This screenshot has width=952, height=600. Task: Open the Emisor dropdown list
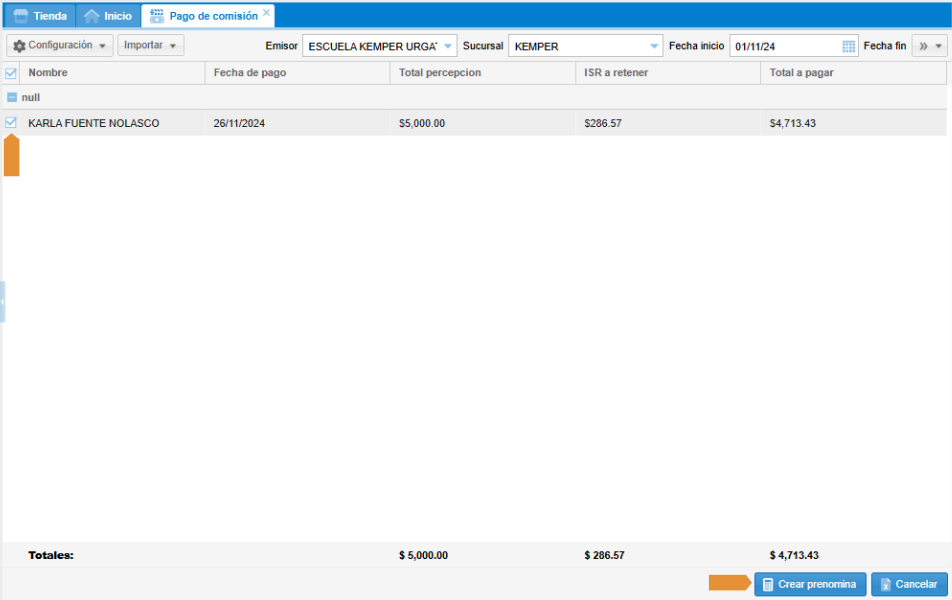tap(447, 46)
